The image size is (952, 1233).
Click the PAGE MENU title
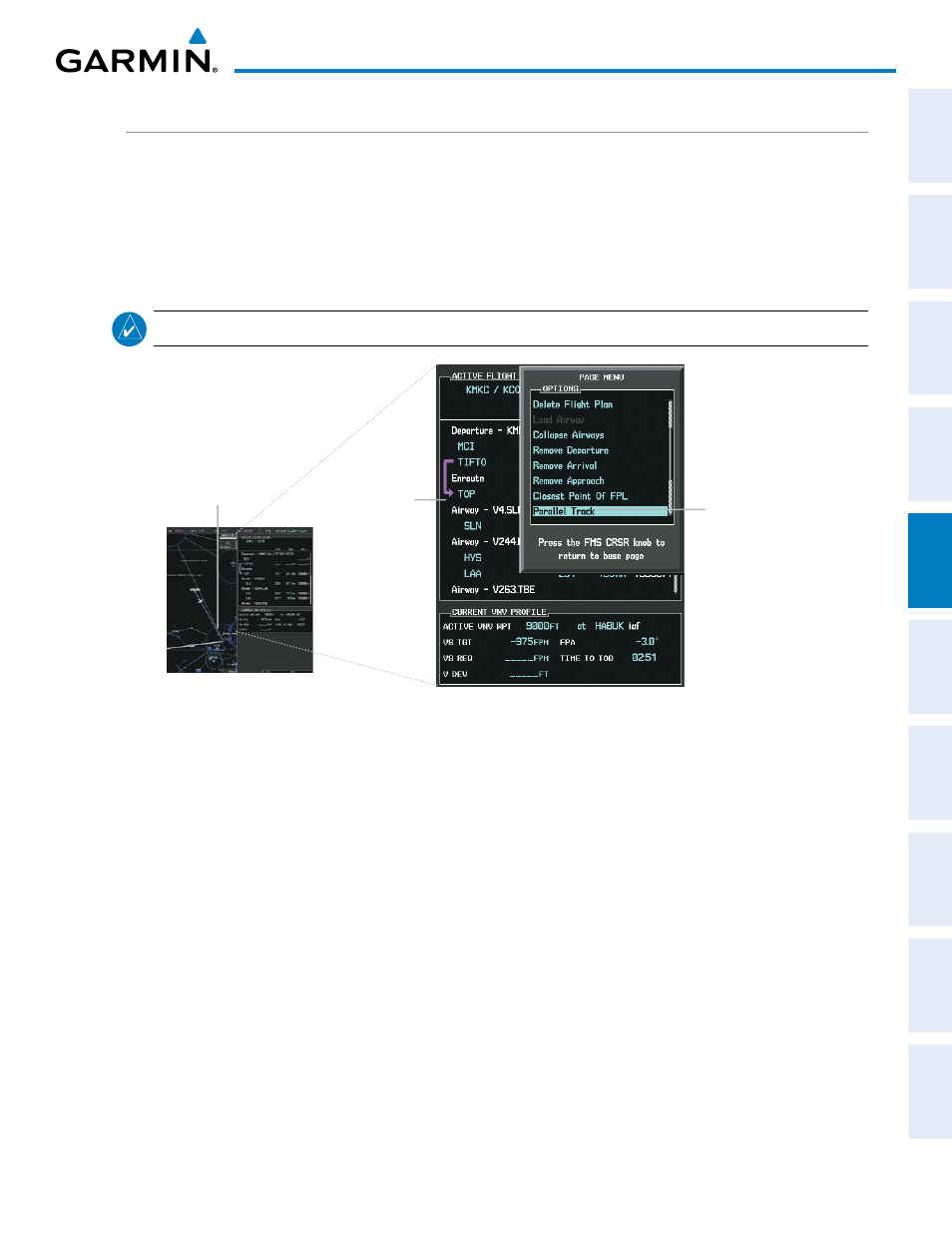602,377
